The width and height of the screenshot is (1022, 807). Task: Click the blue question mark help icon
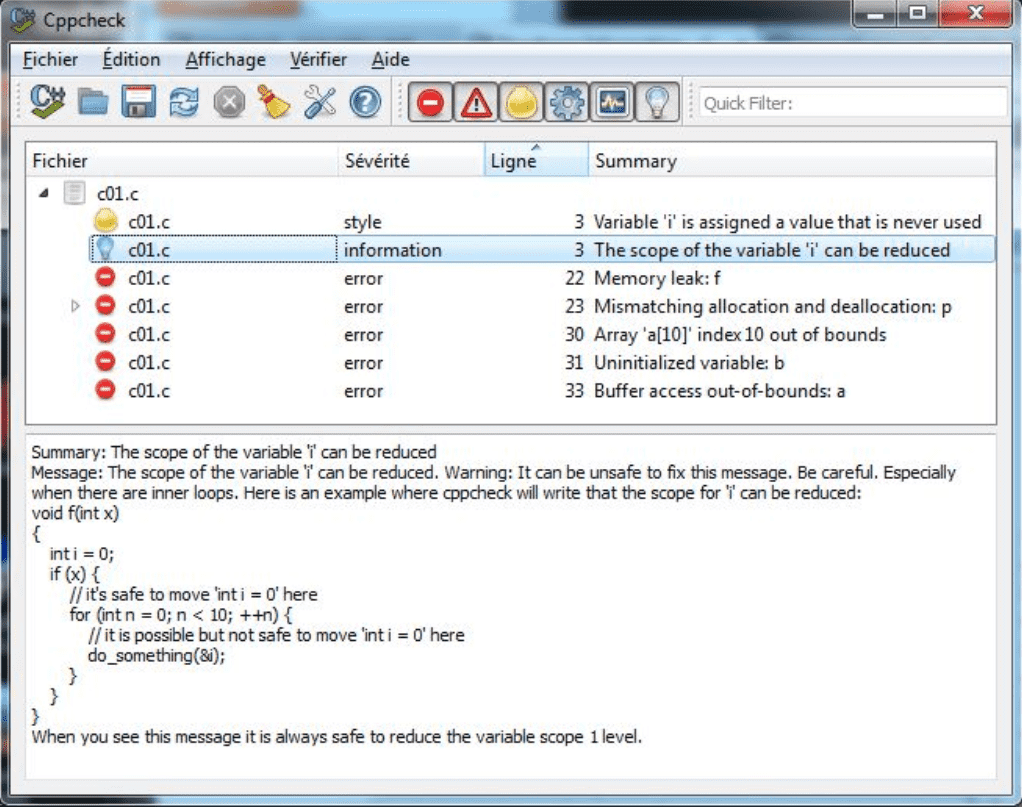point(365,102)
